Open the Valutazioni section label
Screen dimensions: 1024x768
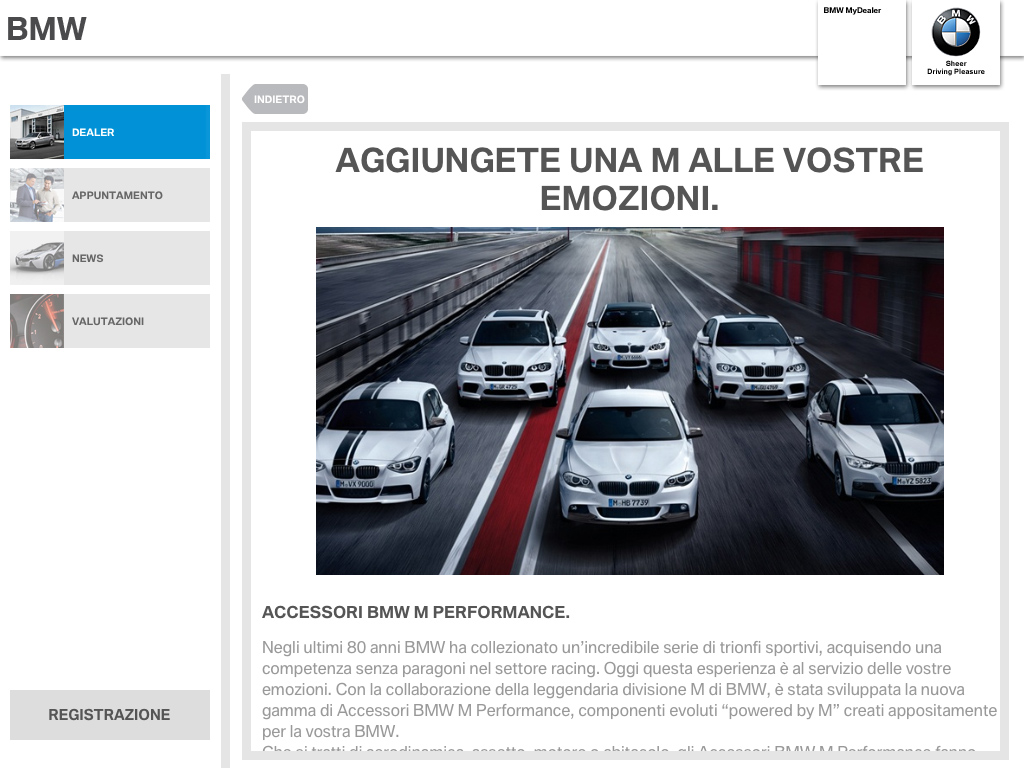[137, 321]
